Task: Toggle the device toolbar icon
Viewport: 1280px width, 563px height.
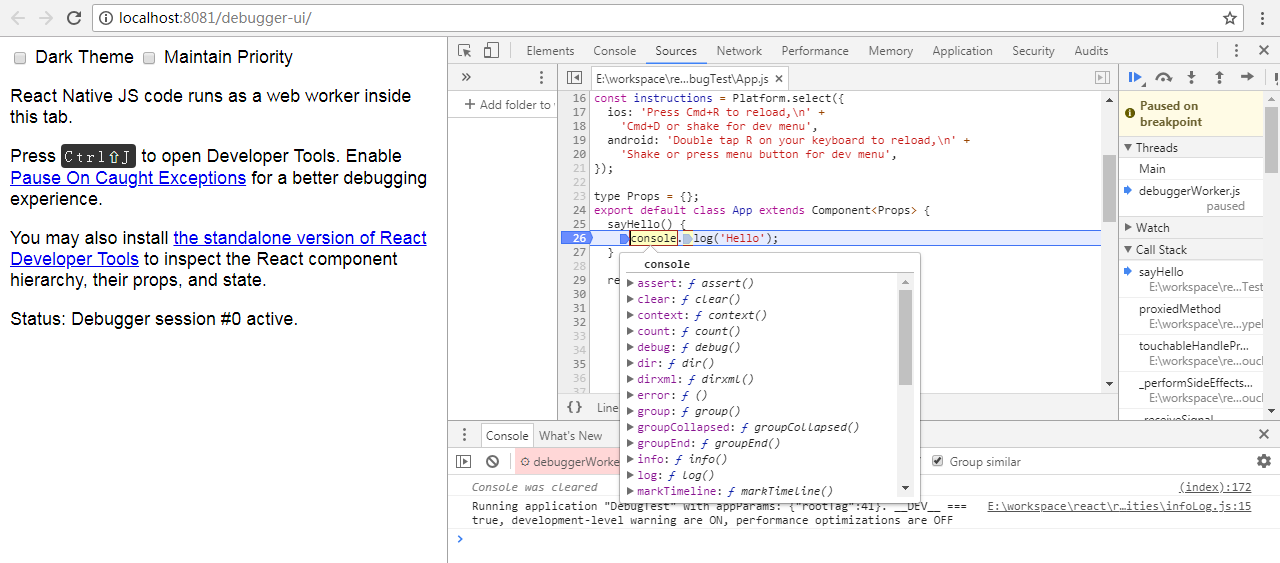Action: click(x=491, y=51)
